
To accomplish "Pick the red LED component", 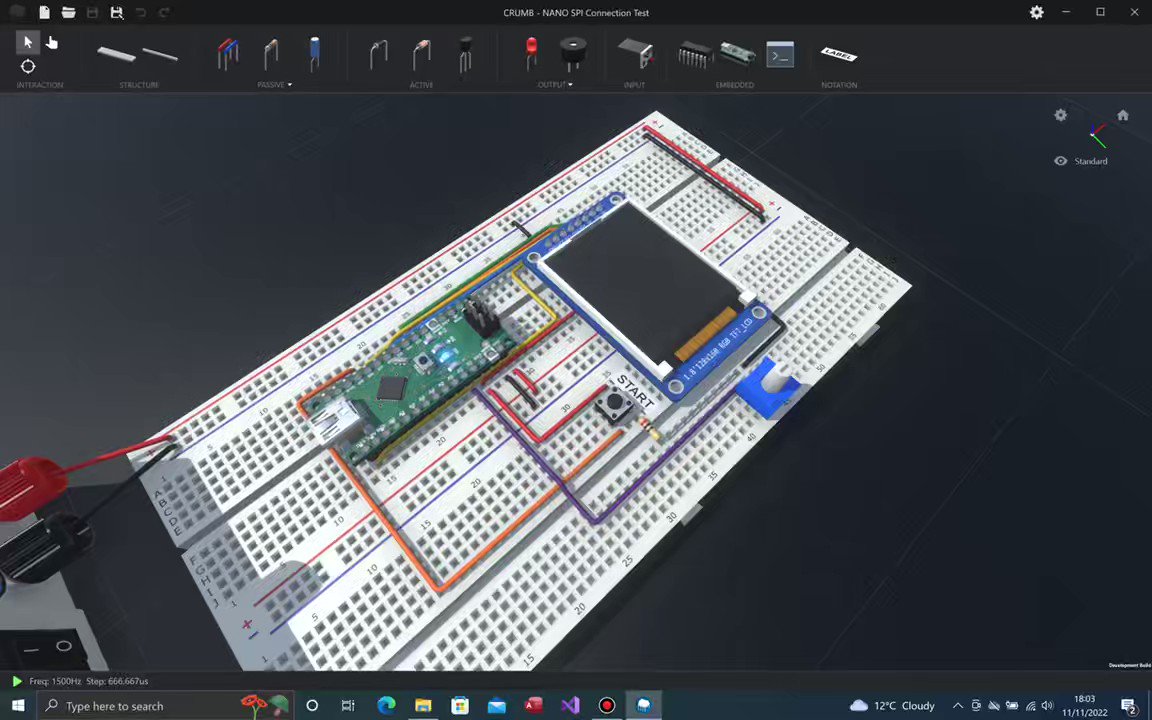I will pyautogui.click(x=530, y=54).
